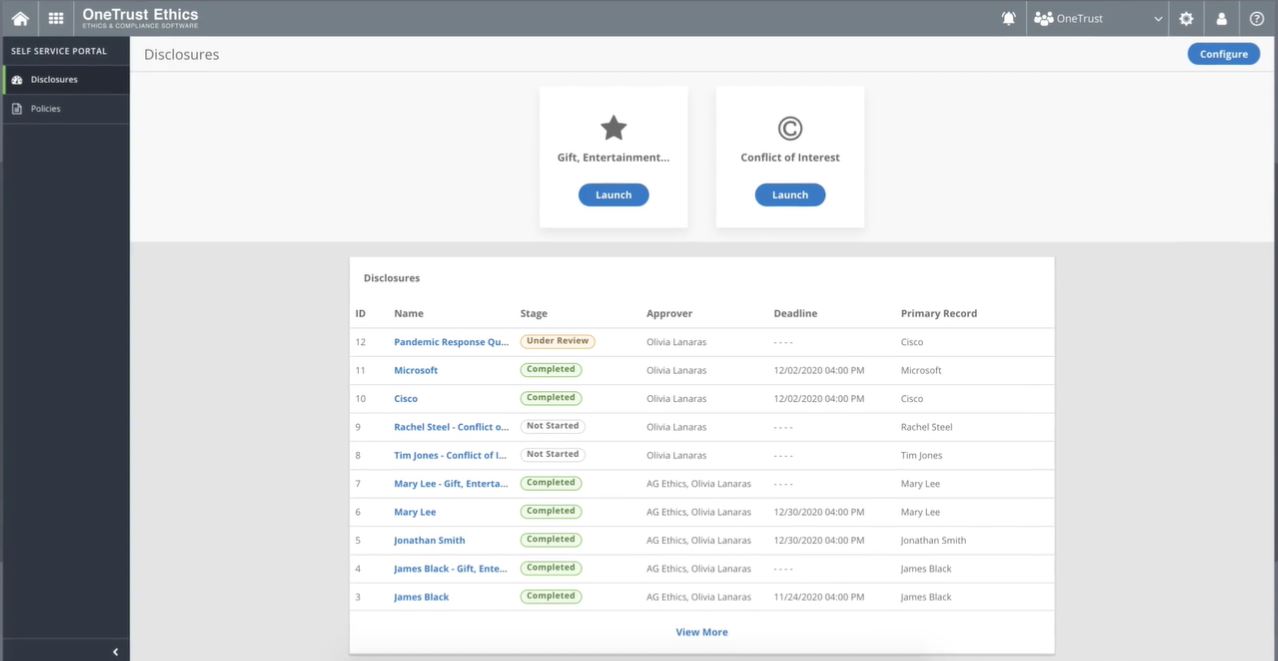Click the Primary Record column header
The width and height of the screenshot is (1278, 661).
939,313
